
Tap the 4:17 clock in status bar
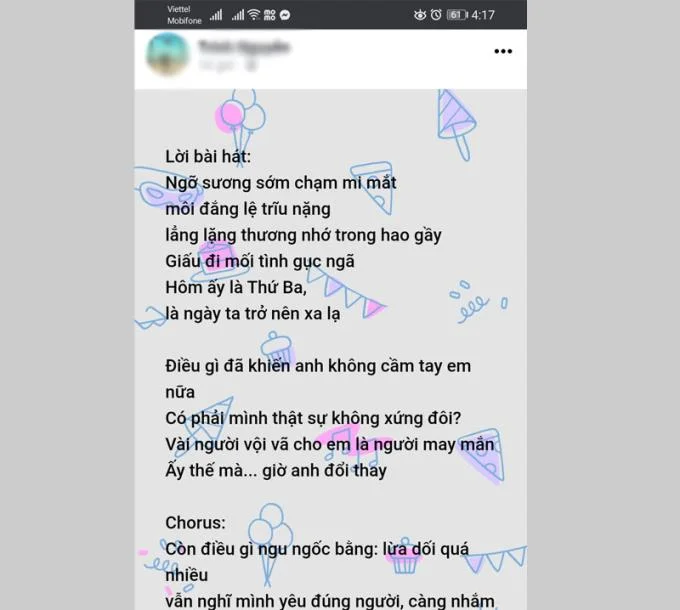(x=483, y=15)
